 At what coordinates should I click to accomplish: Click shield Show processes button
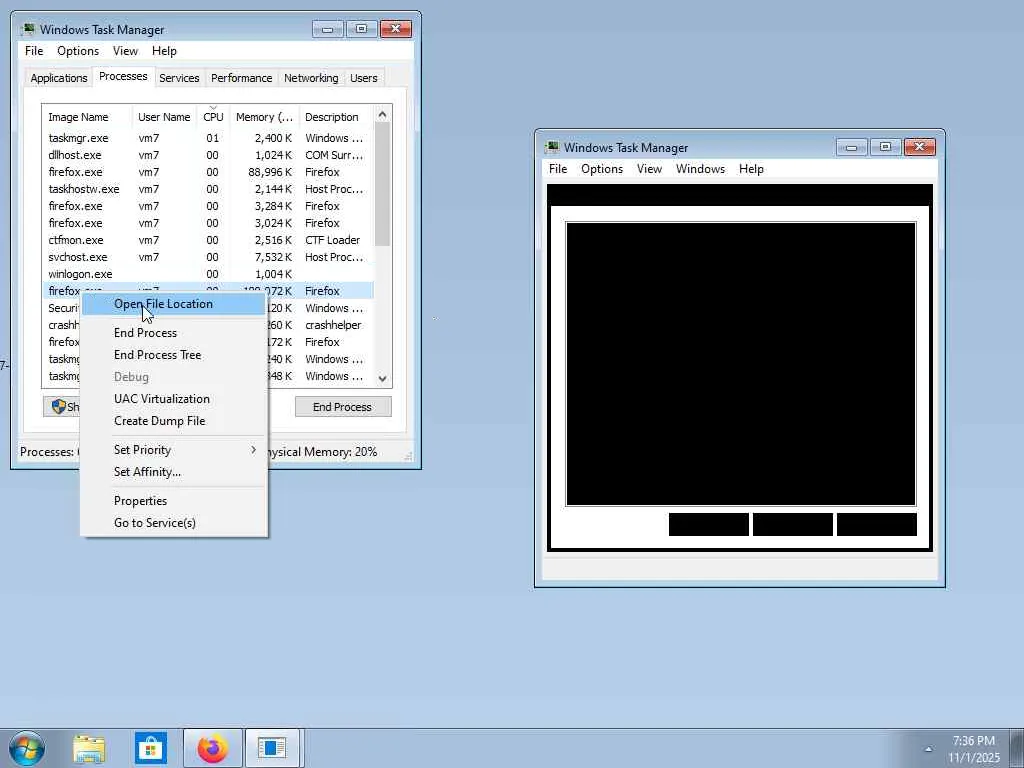(x=61, y=407)
